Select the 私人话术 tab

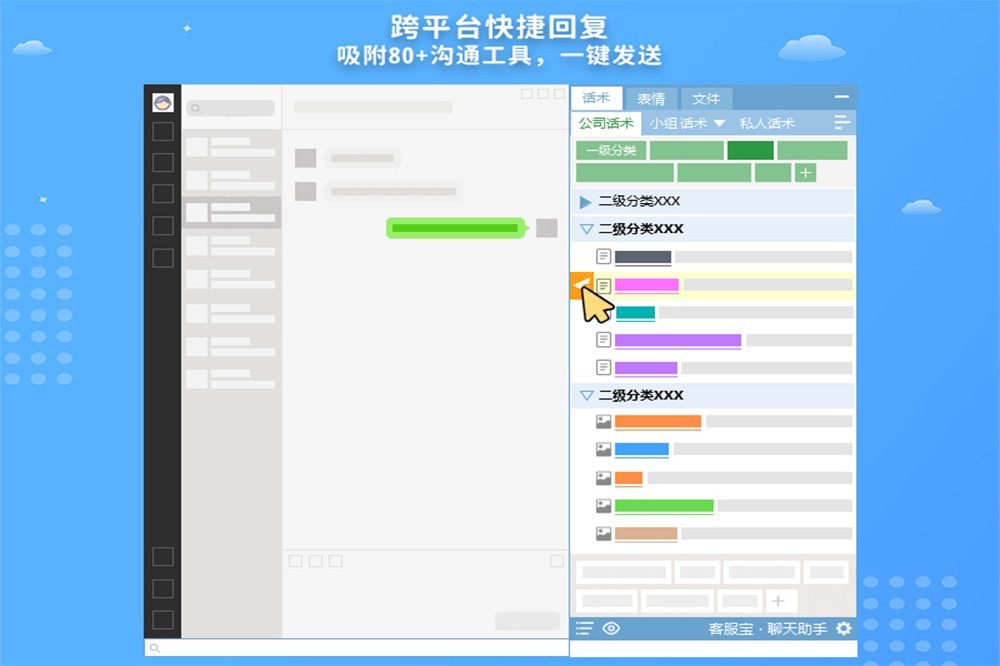click(767, 124)
